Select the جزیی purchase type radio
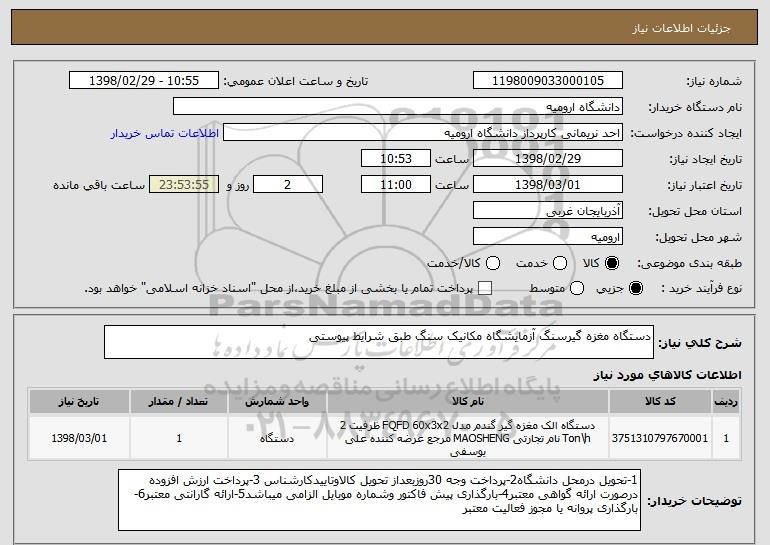Viewport: 770px width, 545px height. point(635,288)
